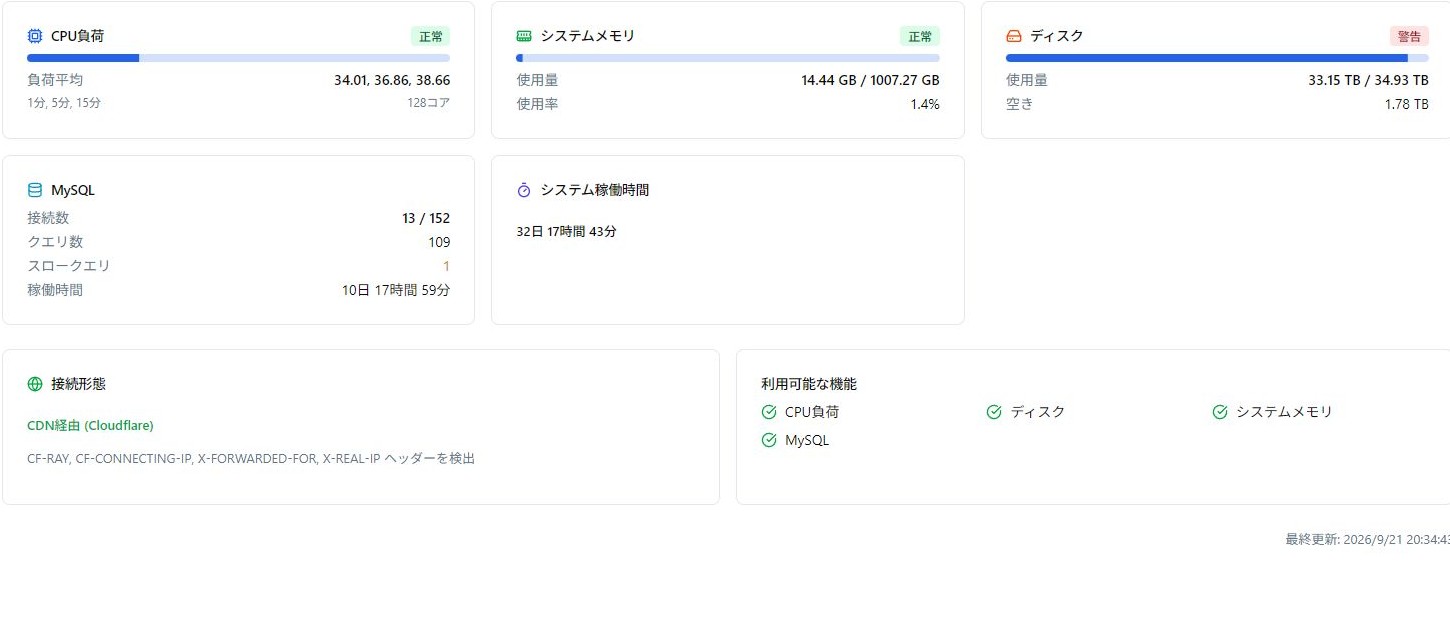
Task: Click the CDN経由 (Cloudflare) green text
Action: point(90,425)
